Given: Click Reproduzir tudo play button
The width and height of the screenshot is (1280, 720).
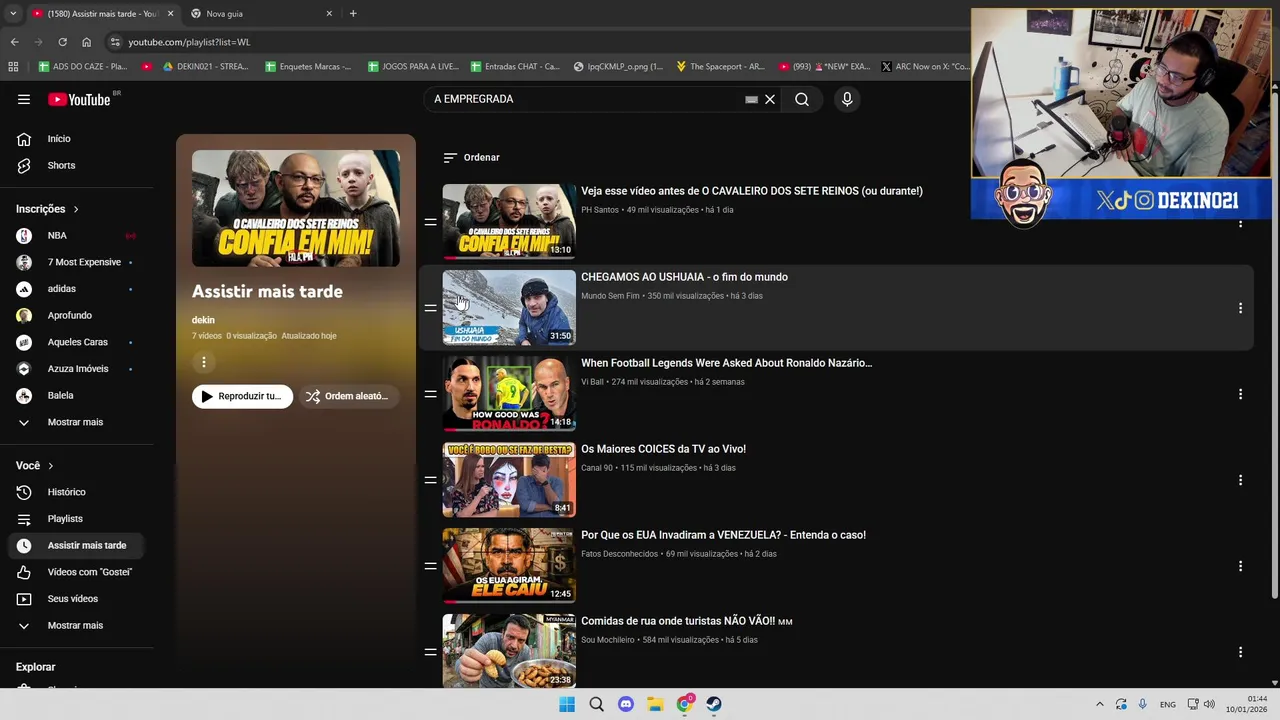Looking at the screenshot, I should coord(243,396).
